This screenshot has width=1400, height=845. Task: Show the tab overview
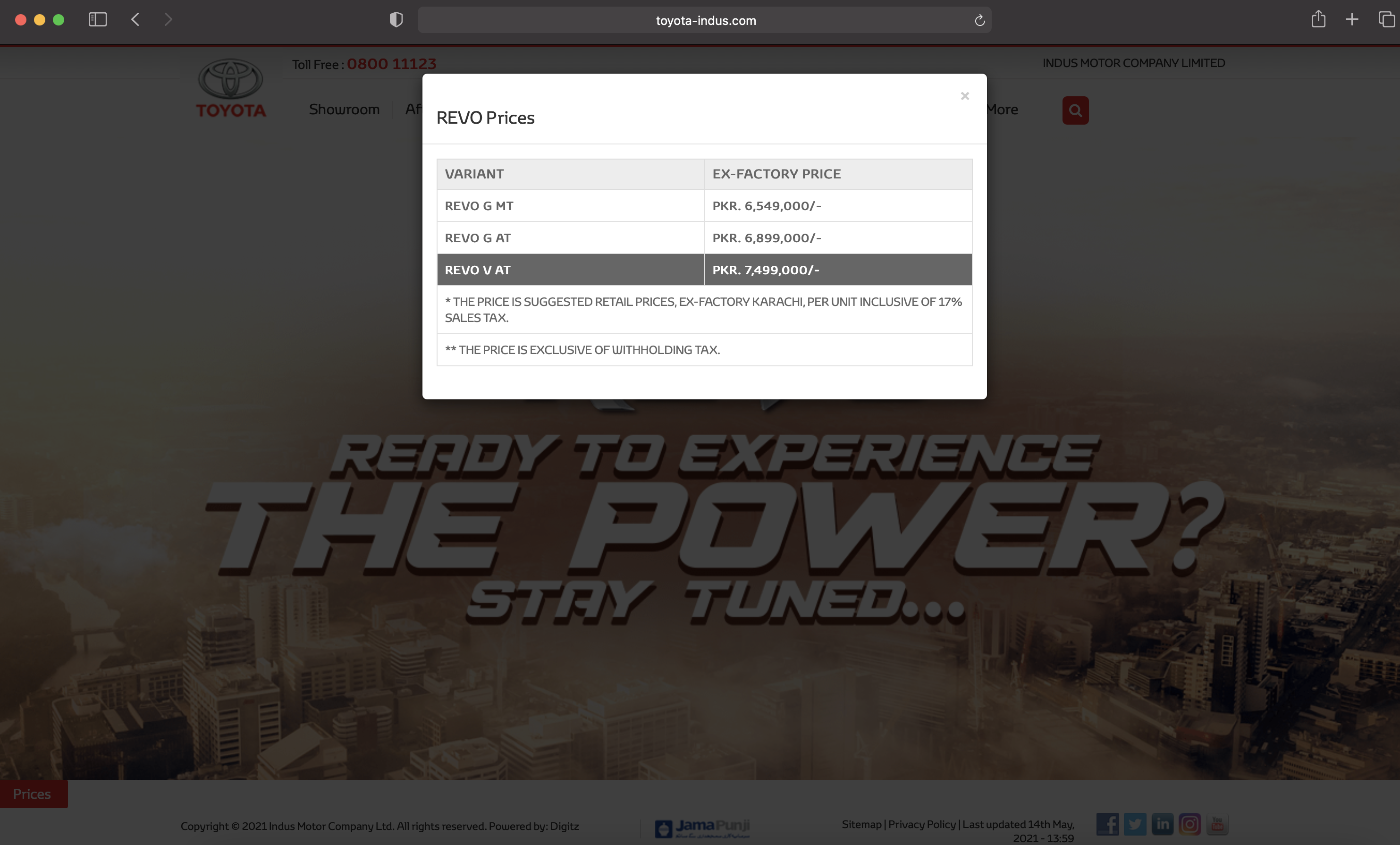click(1386, 19)
